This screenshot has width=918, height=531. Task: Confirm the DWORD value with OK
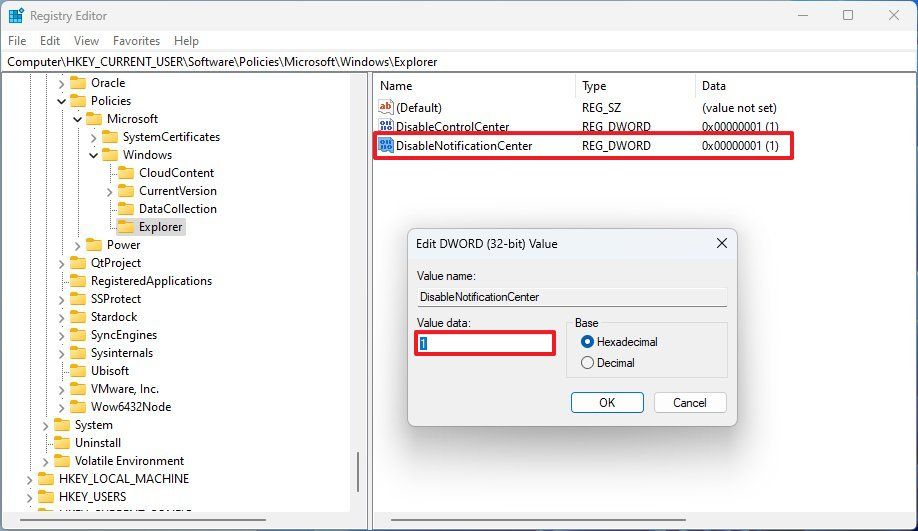607,403
